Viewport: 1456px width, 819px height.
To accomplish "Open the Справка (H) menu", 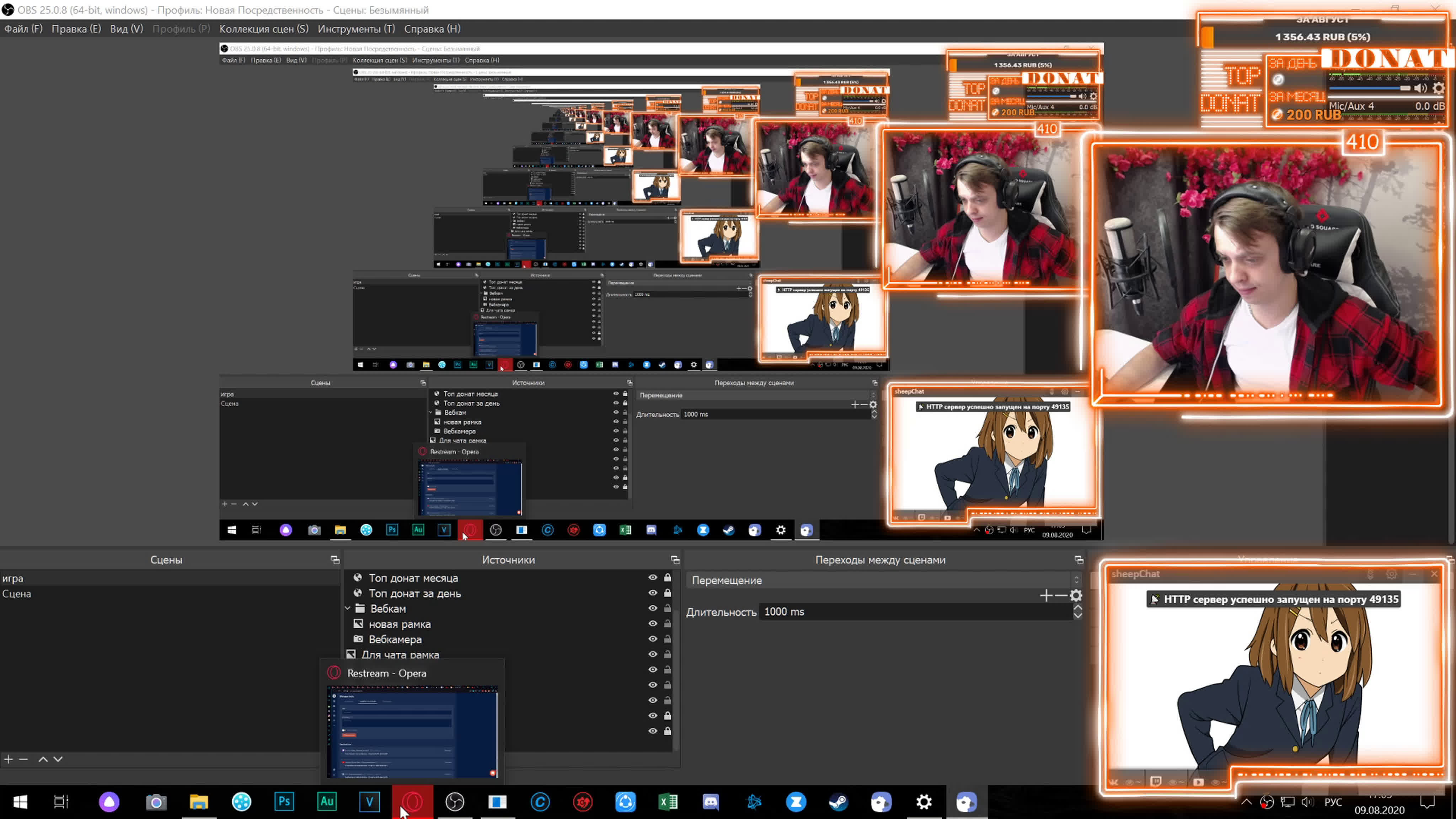I will point(432,29).
